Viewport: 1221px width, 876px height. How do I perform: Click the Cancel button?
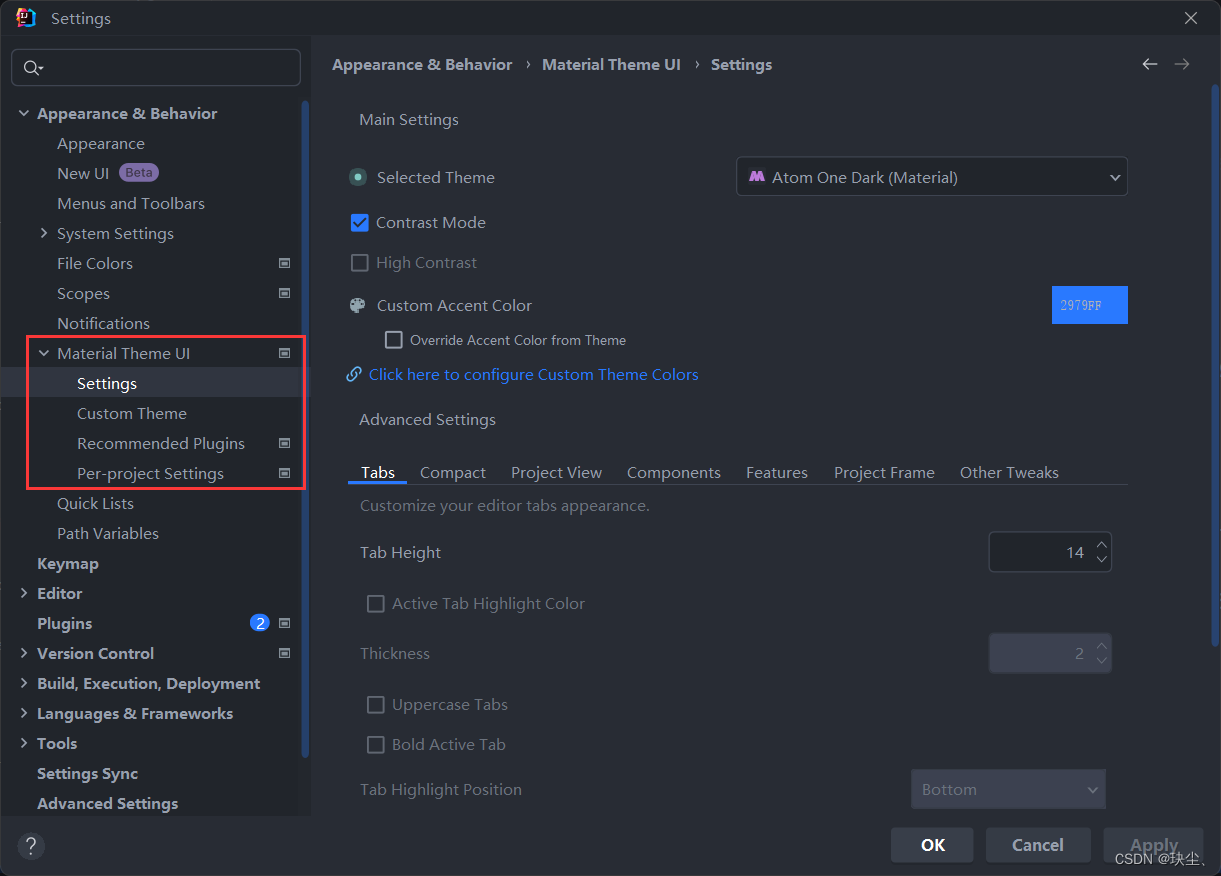click(x=1038, y=845)
